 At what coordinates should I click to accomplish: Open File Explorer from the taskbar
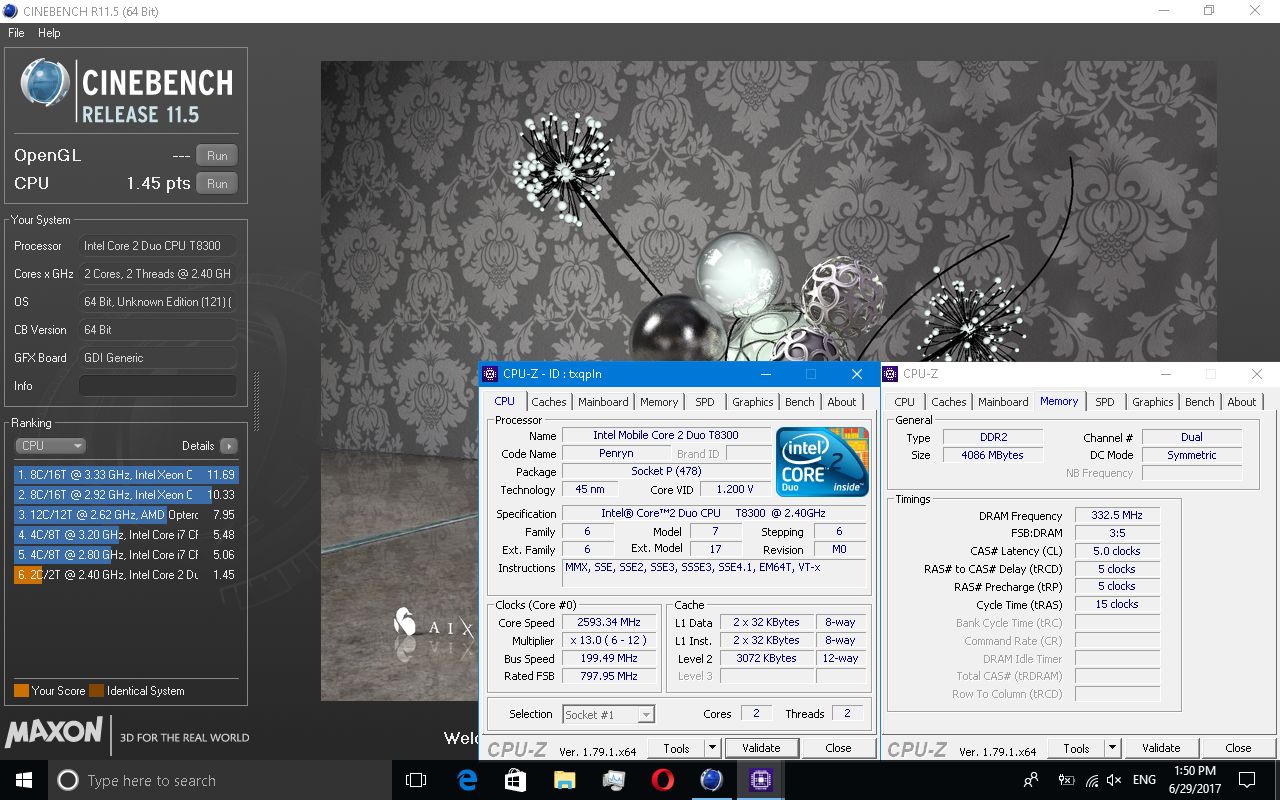(x=564, y=780)
